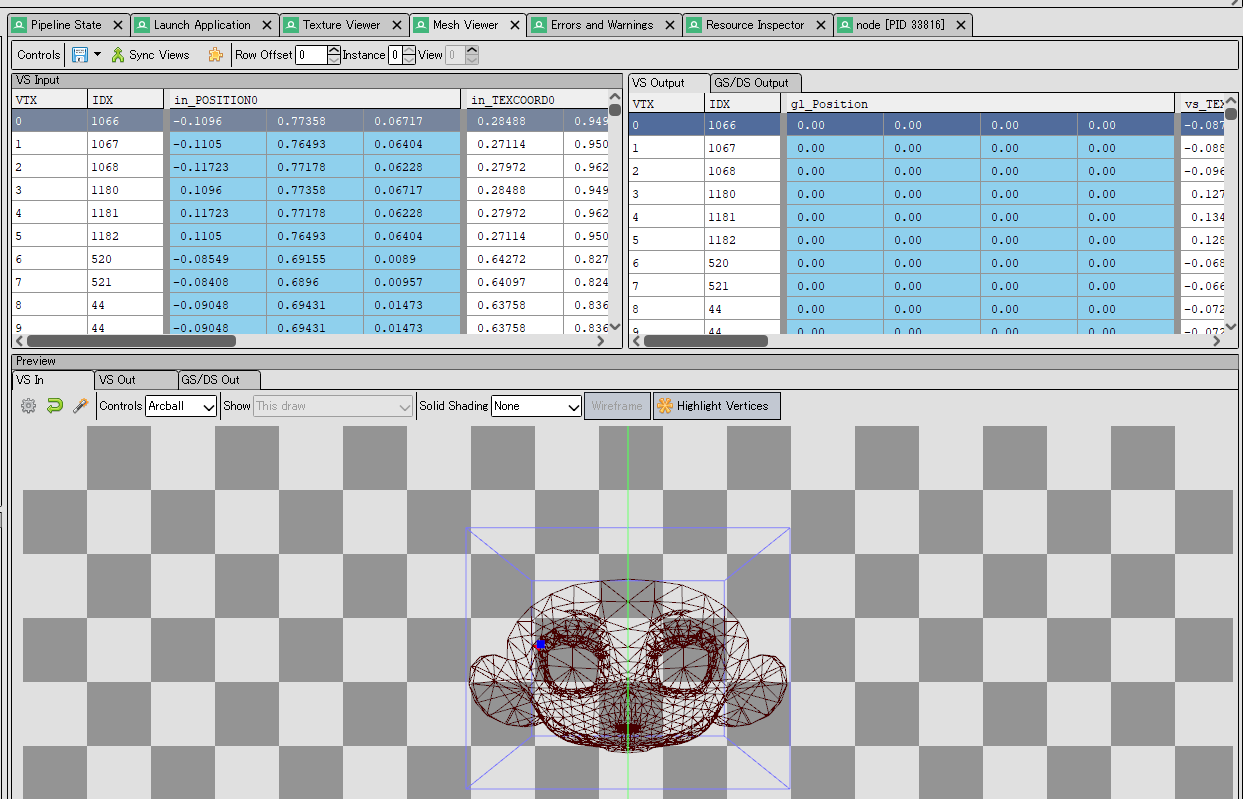Click into the Row Offset input field

click(x=310, y=55)
